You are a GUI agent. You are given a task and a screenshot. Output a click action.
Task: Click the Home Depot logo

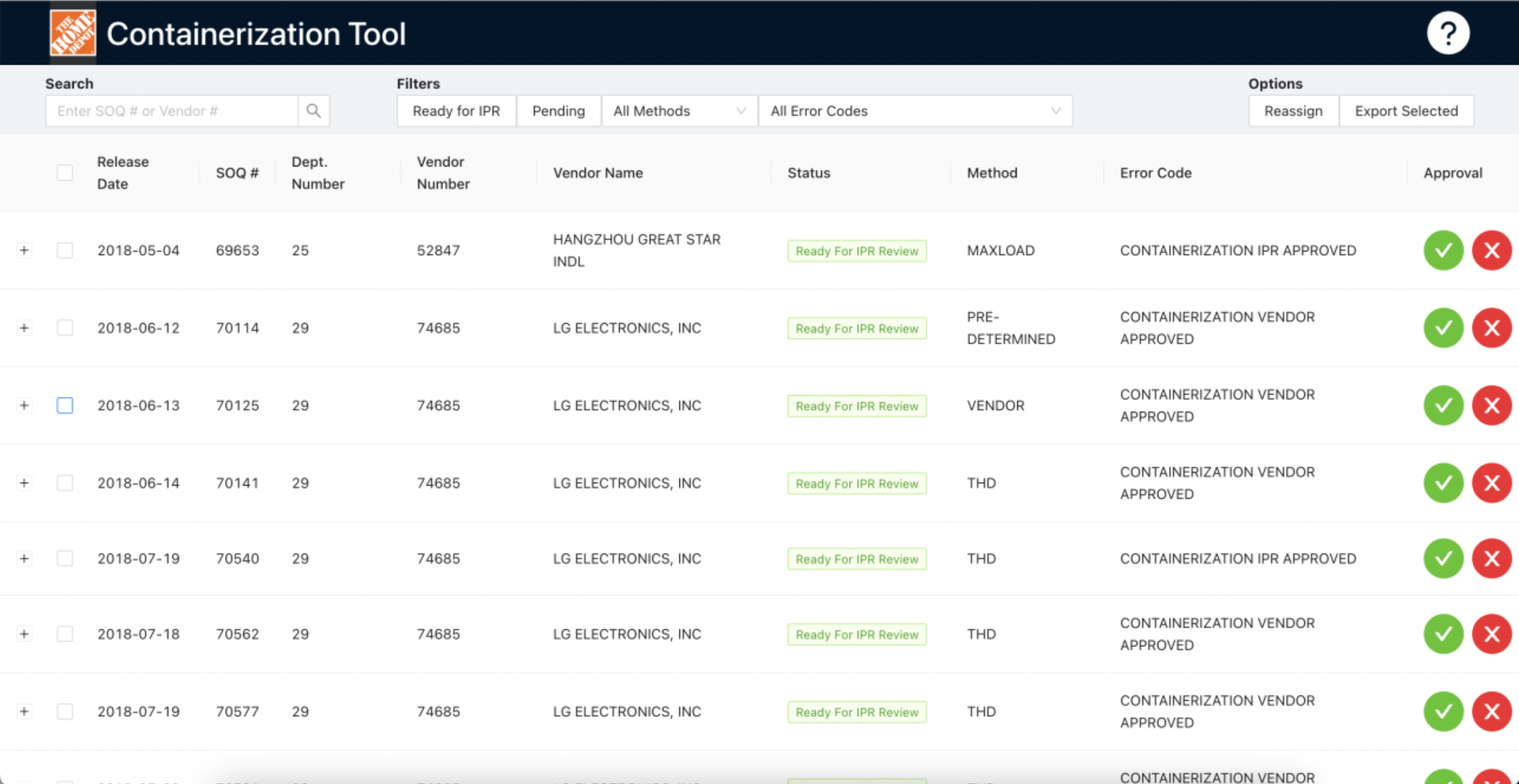click(x=73, y=33)
